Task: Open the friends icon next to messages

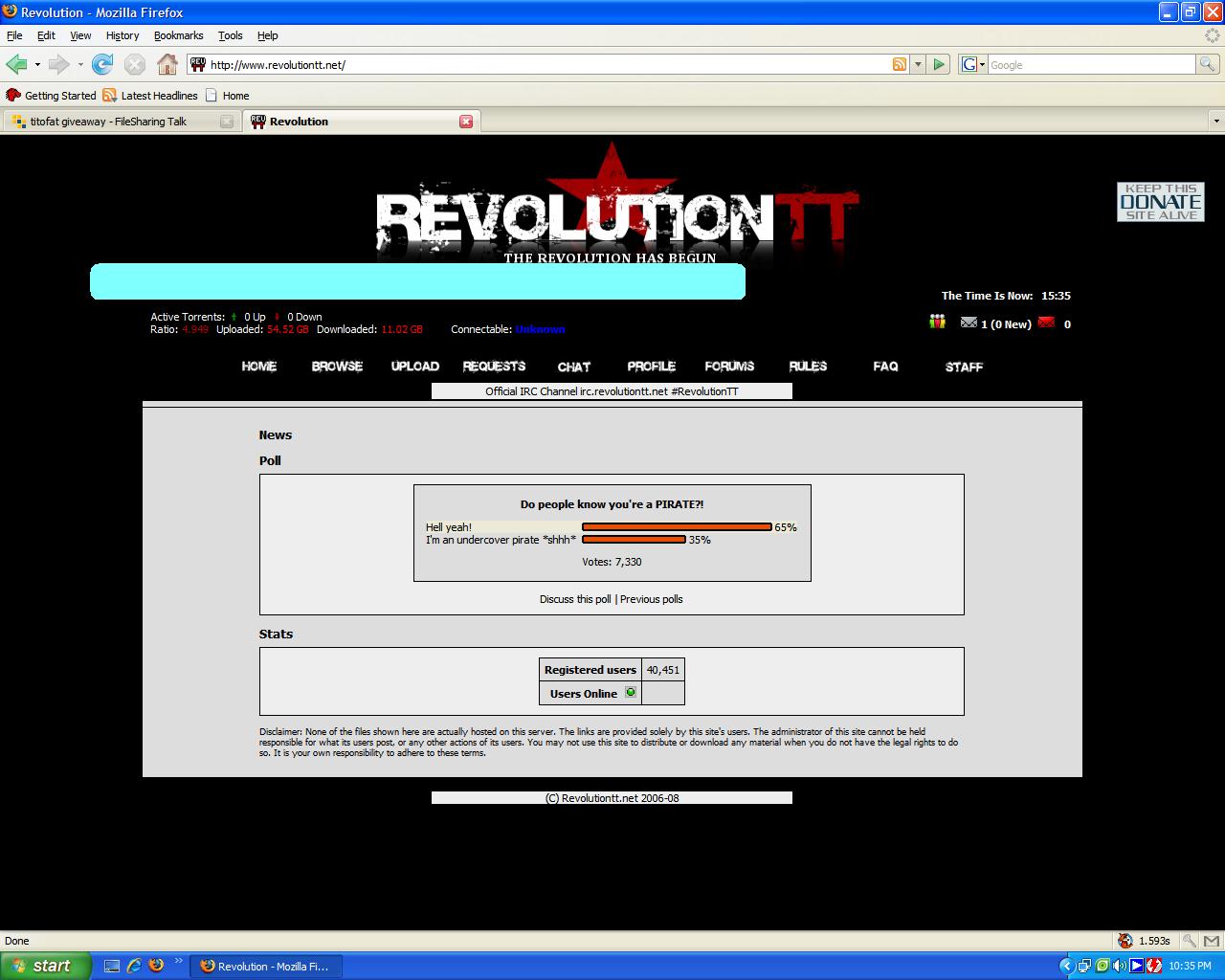Action: 938,323
